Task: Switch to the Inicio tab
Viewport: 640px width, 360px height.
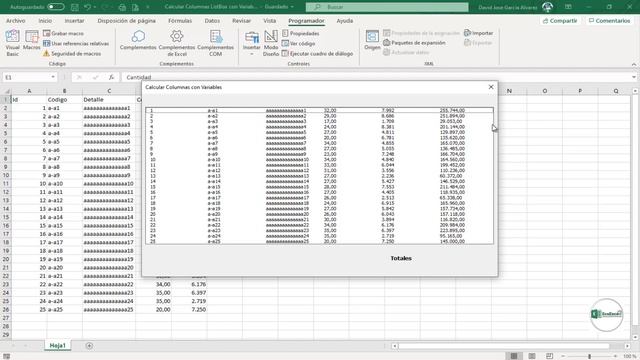Action: click(45, 21)
